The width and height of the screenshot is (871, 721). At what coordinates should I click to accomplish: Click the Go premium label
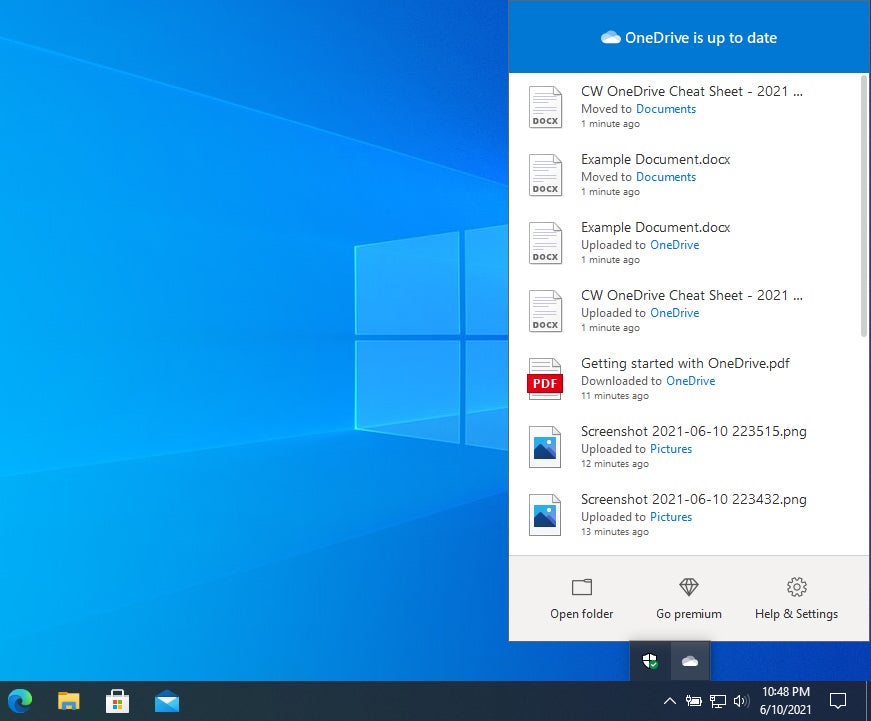pos(689,614)
